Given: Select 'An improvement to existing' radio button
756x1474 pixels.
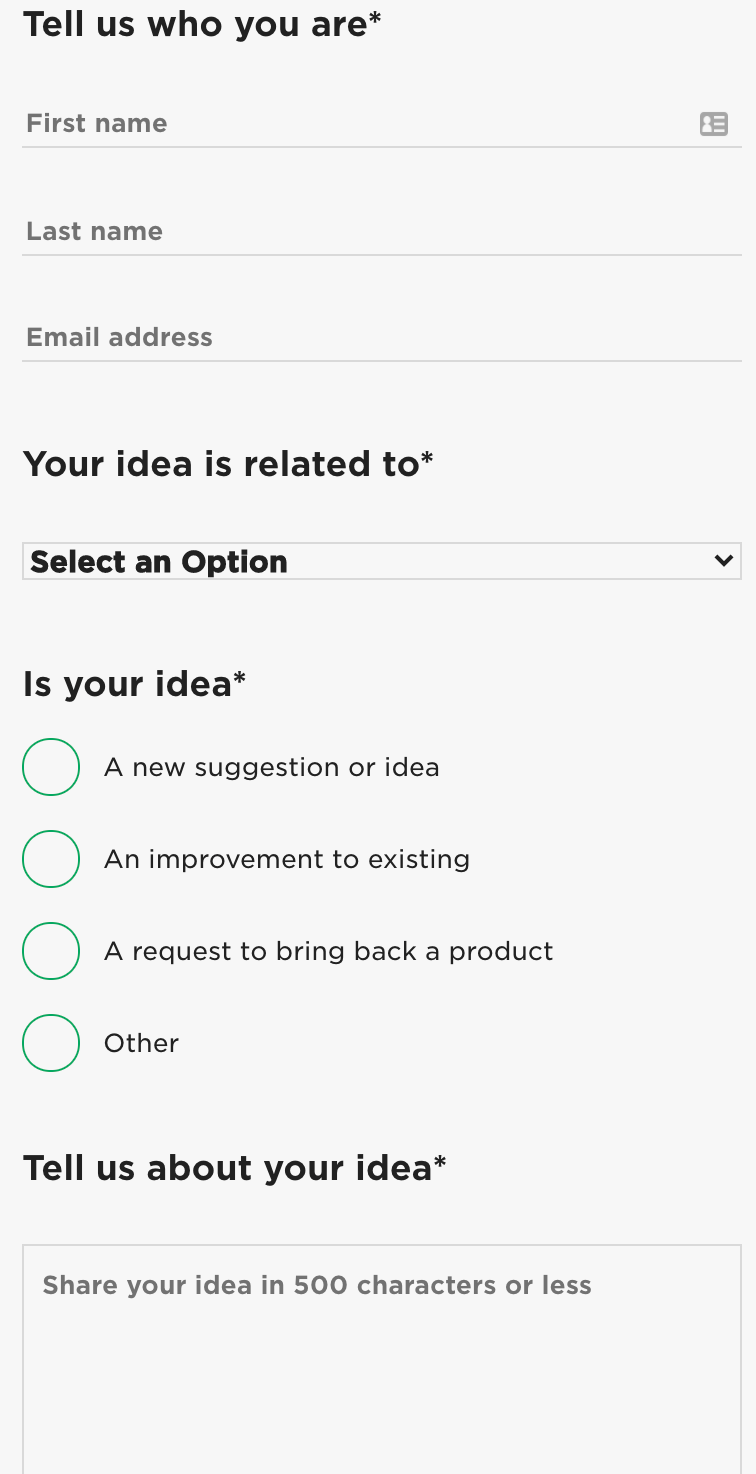Looking at the screenshot, I should pyautogui.click(x=51, y=859).
